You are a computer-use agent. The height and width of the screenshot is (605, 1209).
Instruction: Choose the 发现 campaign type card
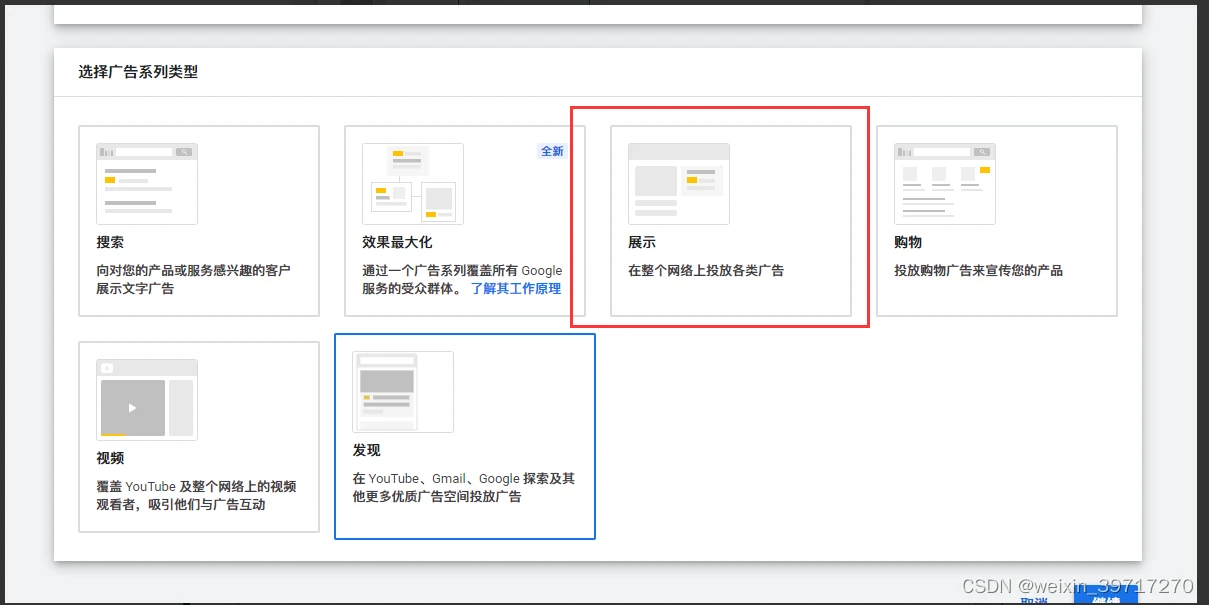coord(465,436)
